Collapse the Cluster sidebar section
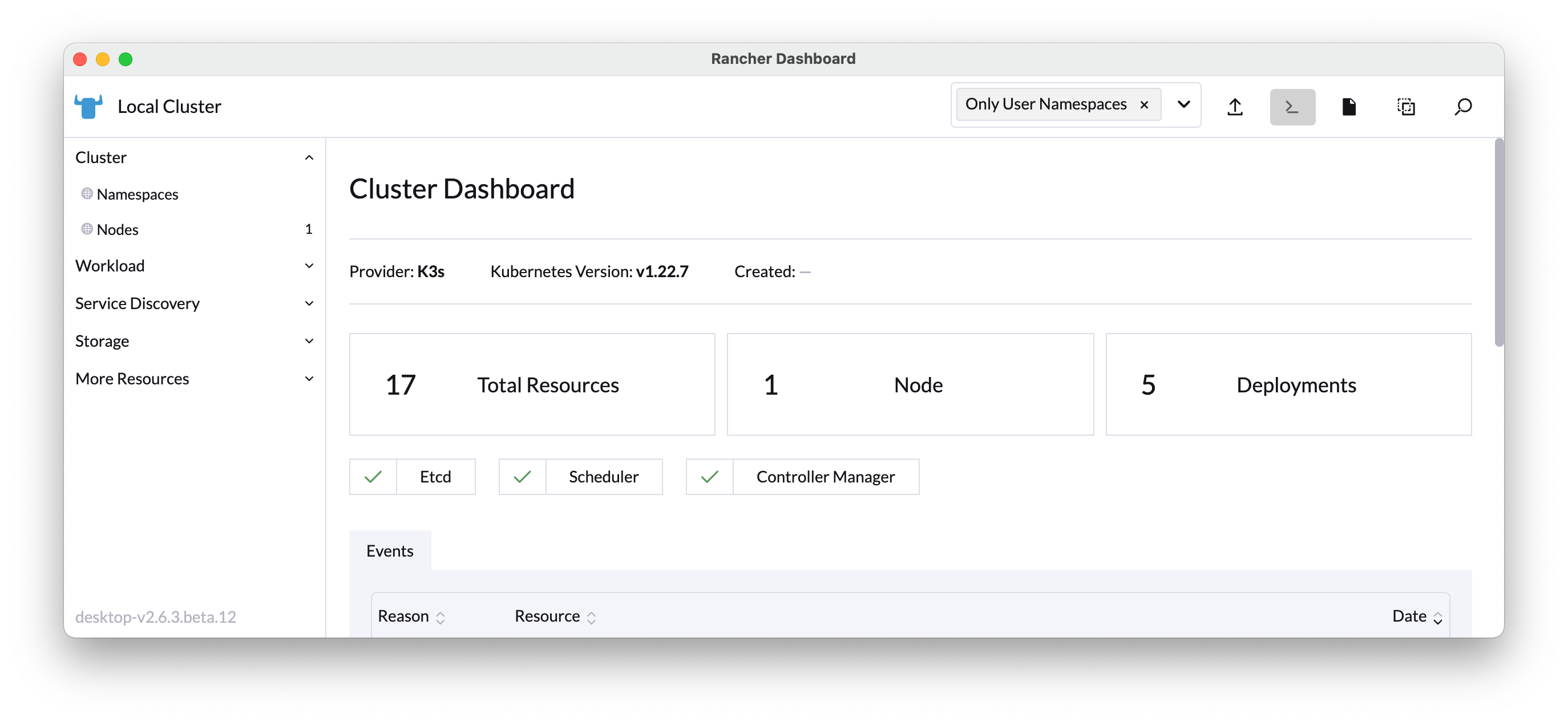Image resolution: width=1568 pixels, height=722 pixels. pos(309,157)
